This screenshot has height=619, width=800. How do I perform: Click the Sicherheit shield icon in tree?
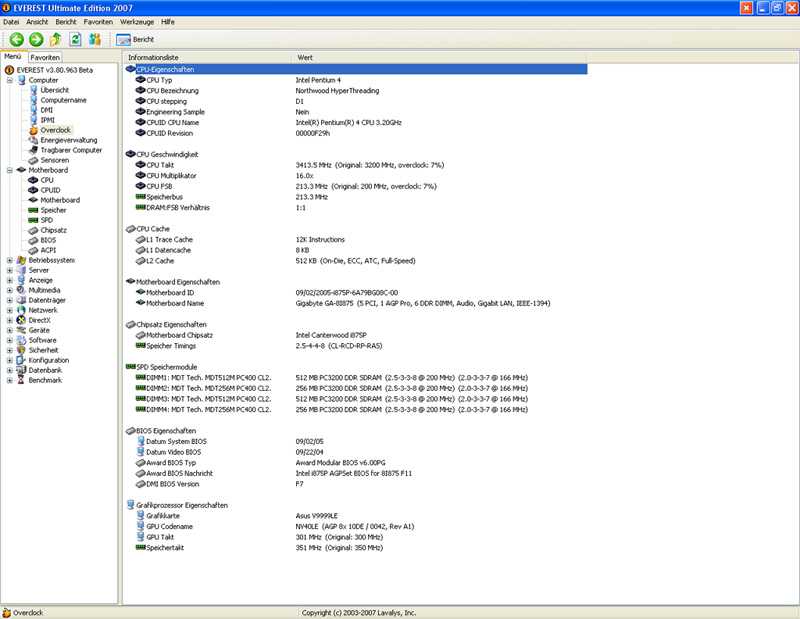21,350
